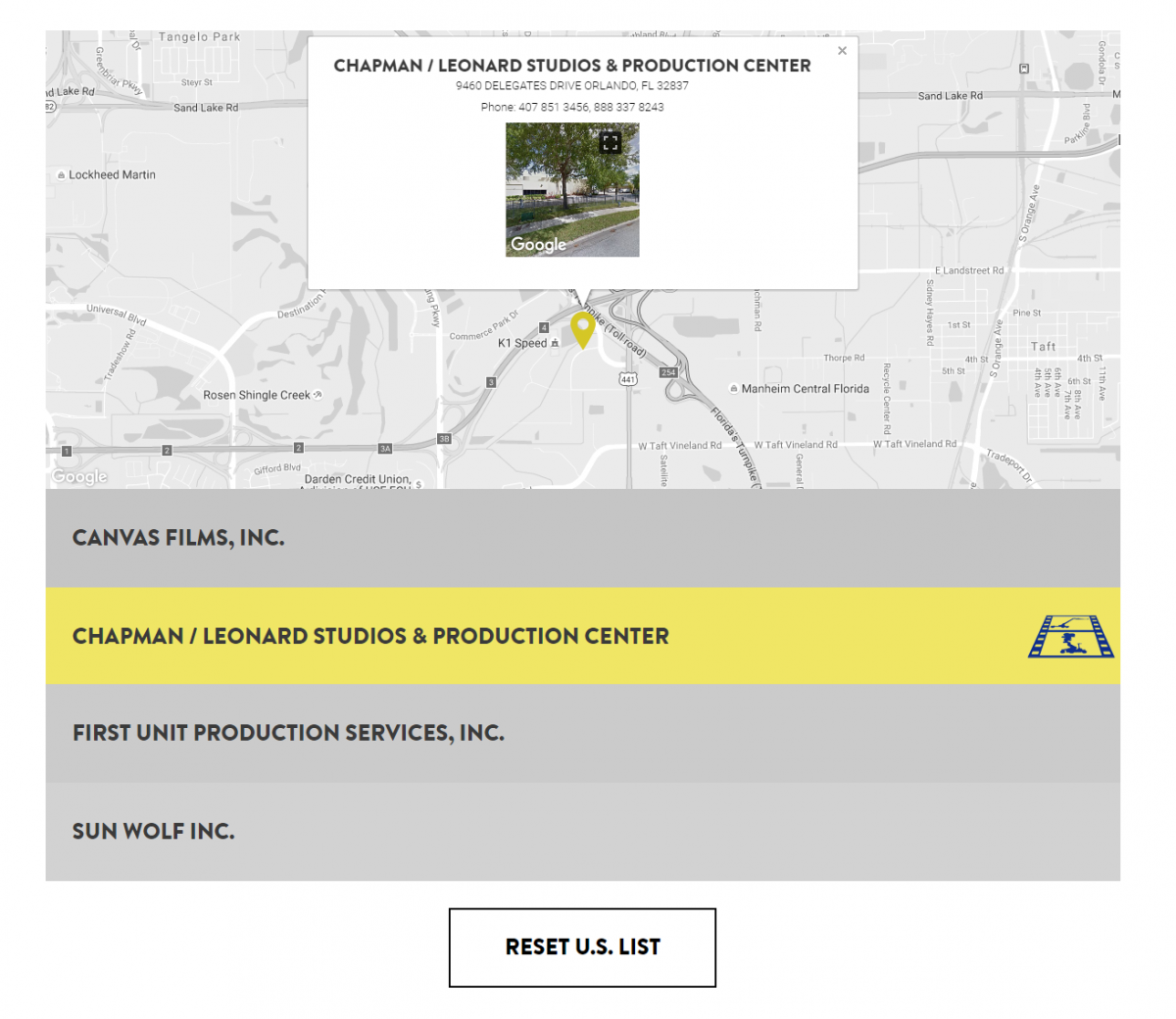Viewport: 1176px width, 1019px height.
Task: Click the Rosen Shingle Creek golf icon
Action: coord(318,395)
